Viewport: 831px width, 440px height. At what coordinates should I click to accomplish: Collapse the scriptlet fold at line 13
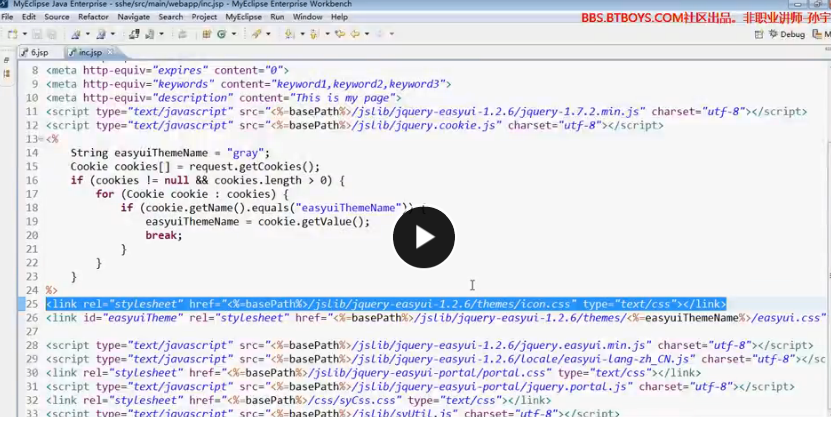tap(42, 139)
